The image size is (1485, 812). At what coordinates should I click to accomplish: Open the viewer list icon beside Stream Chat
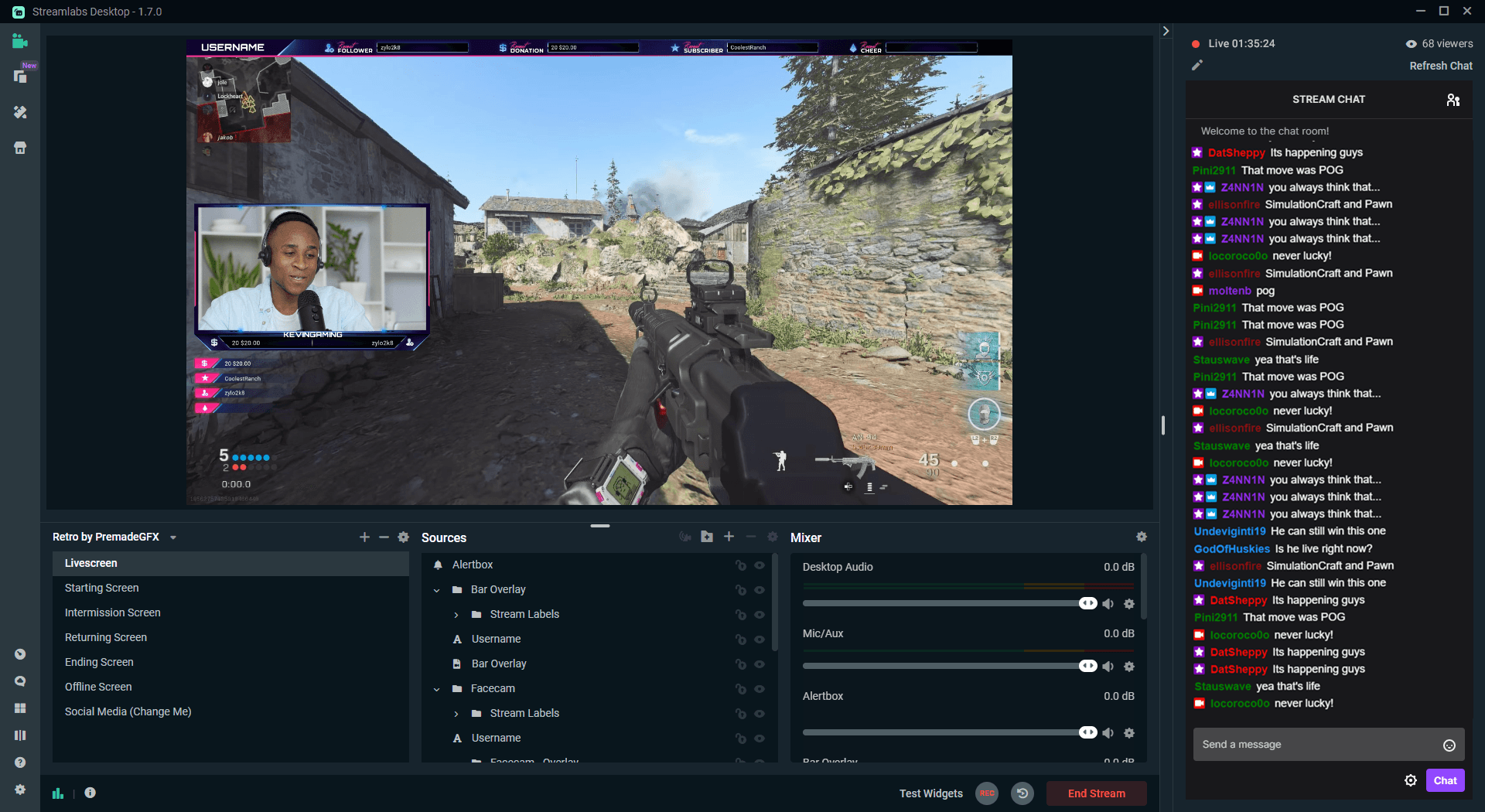click(1453, 99)
